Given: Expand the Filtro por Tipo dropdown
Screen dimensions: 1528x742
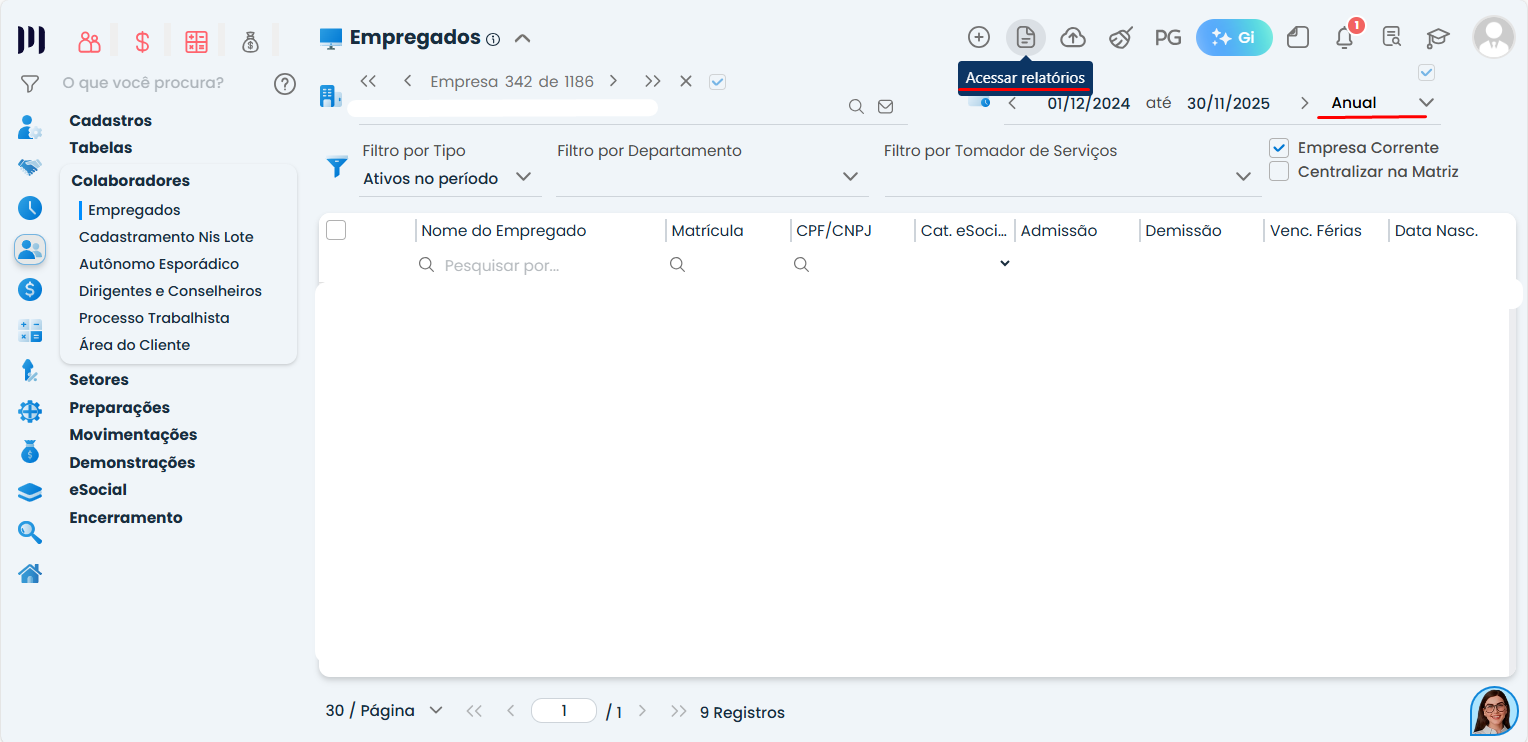Looking at the screenshot, I should (448, 178).
